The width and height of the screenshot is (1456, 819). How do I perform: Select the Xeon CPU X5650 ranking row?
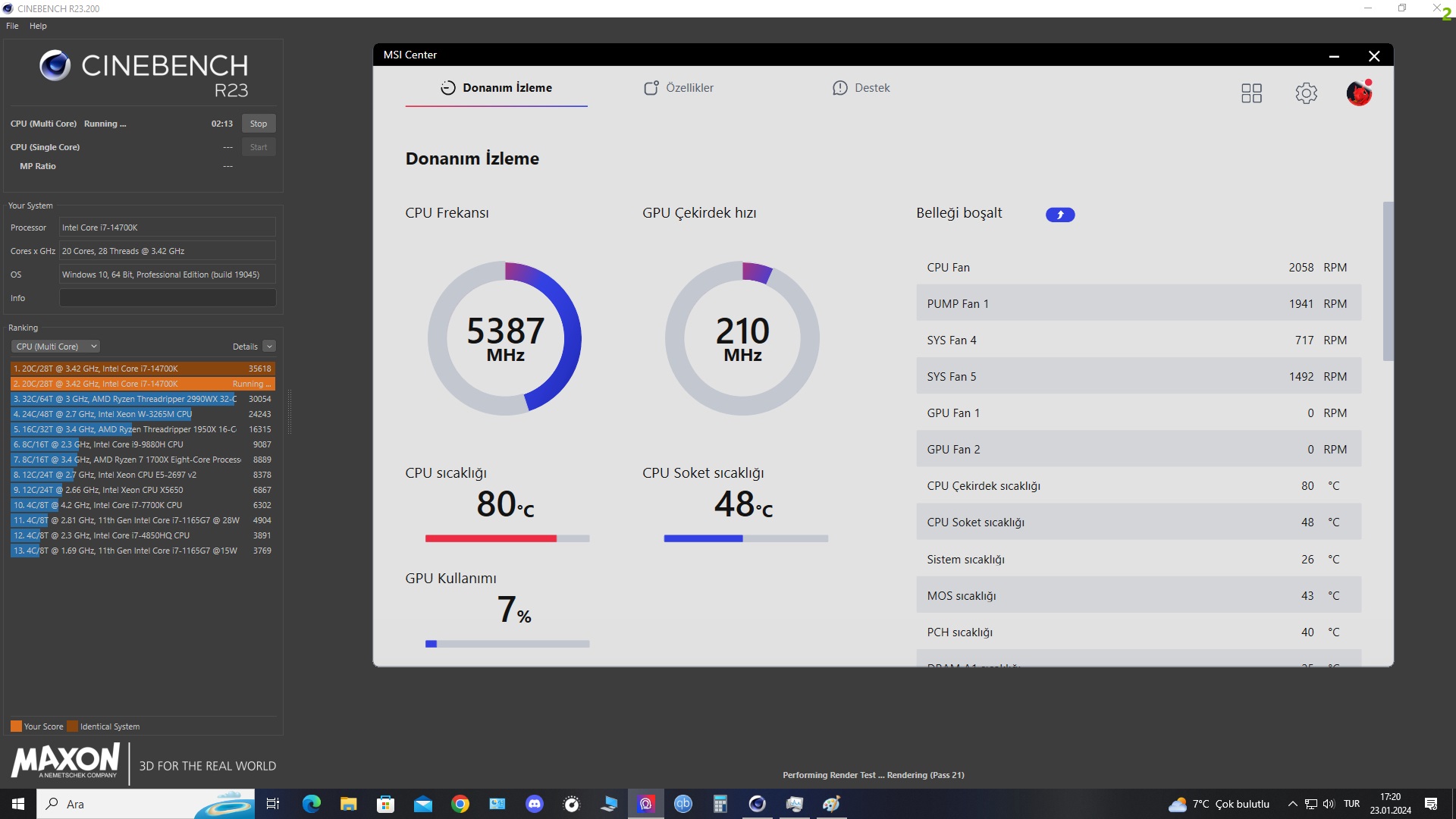[143, 490]
